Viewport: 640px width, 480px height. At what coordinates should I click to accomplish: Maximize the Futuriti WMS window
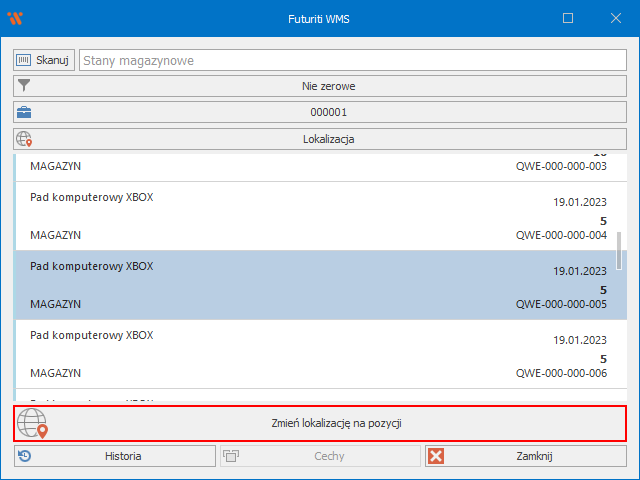pyautogui.click(x=568, y=18)
